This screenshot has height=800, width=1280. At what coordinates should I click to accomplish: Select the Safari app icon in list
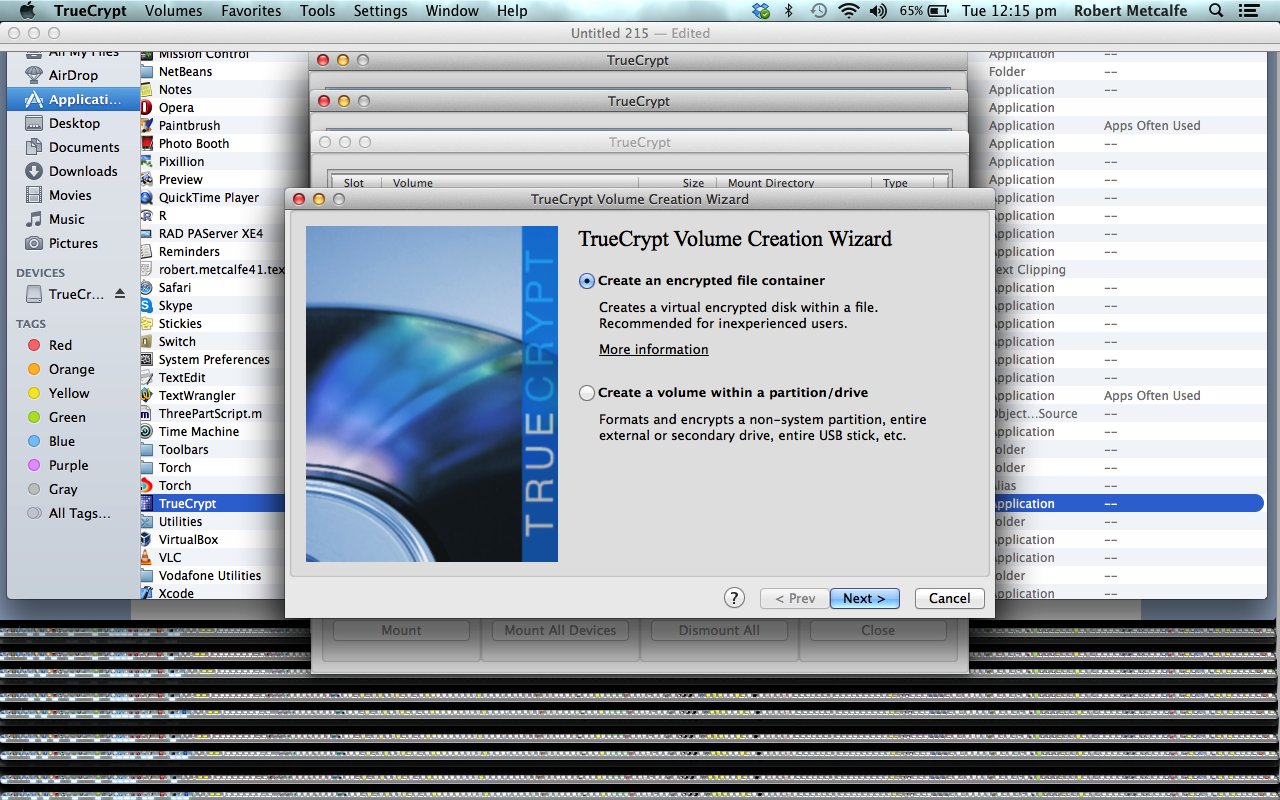(x=147, y=287)
